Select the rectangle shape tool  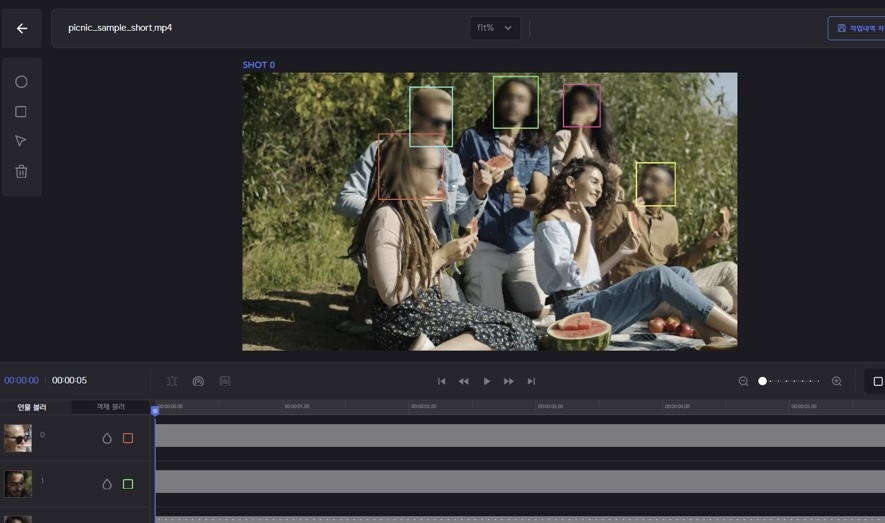click(x=21, y=112)
